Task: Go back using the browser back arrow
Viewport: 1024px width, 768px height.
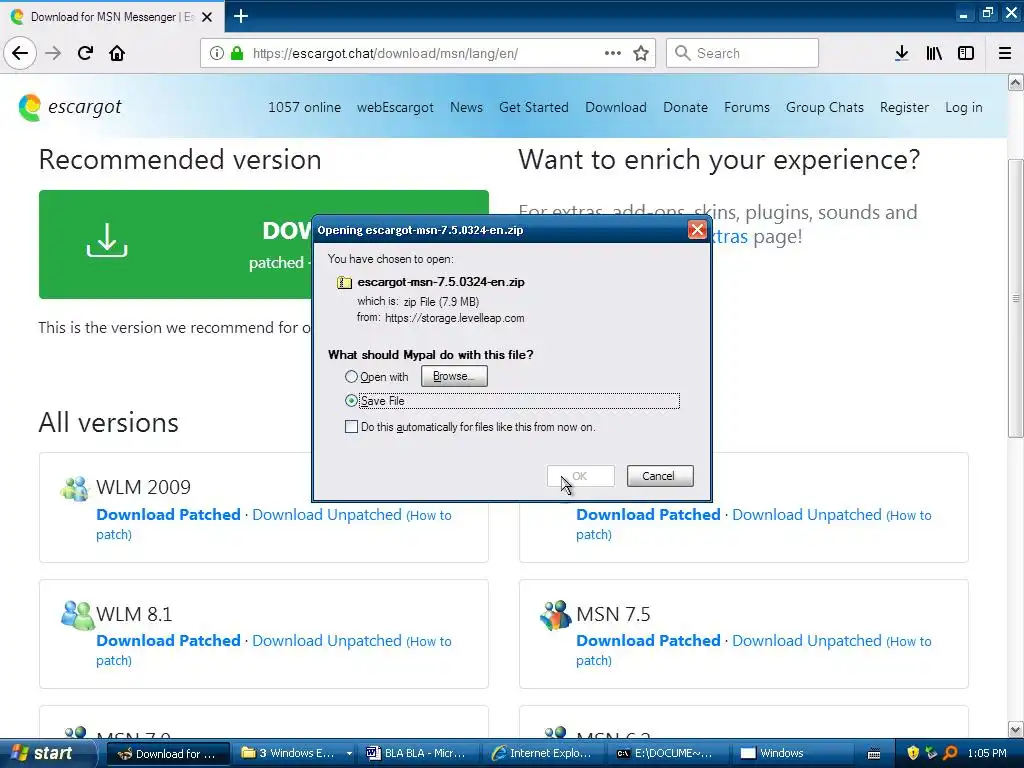Action: 20,53
